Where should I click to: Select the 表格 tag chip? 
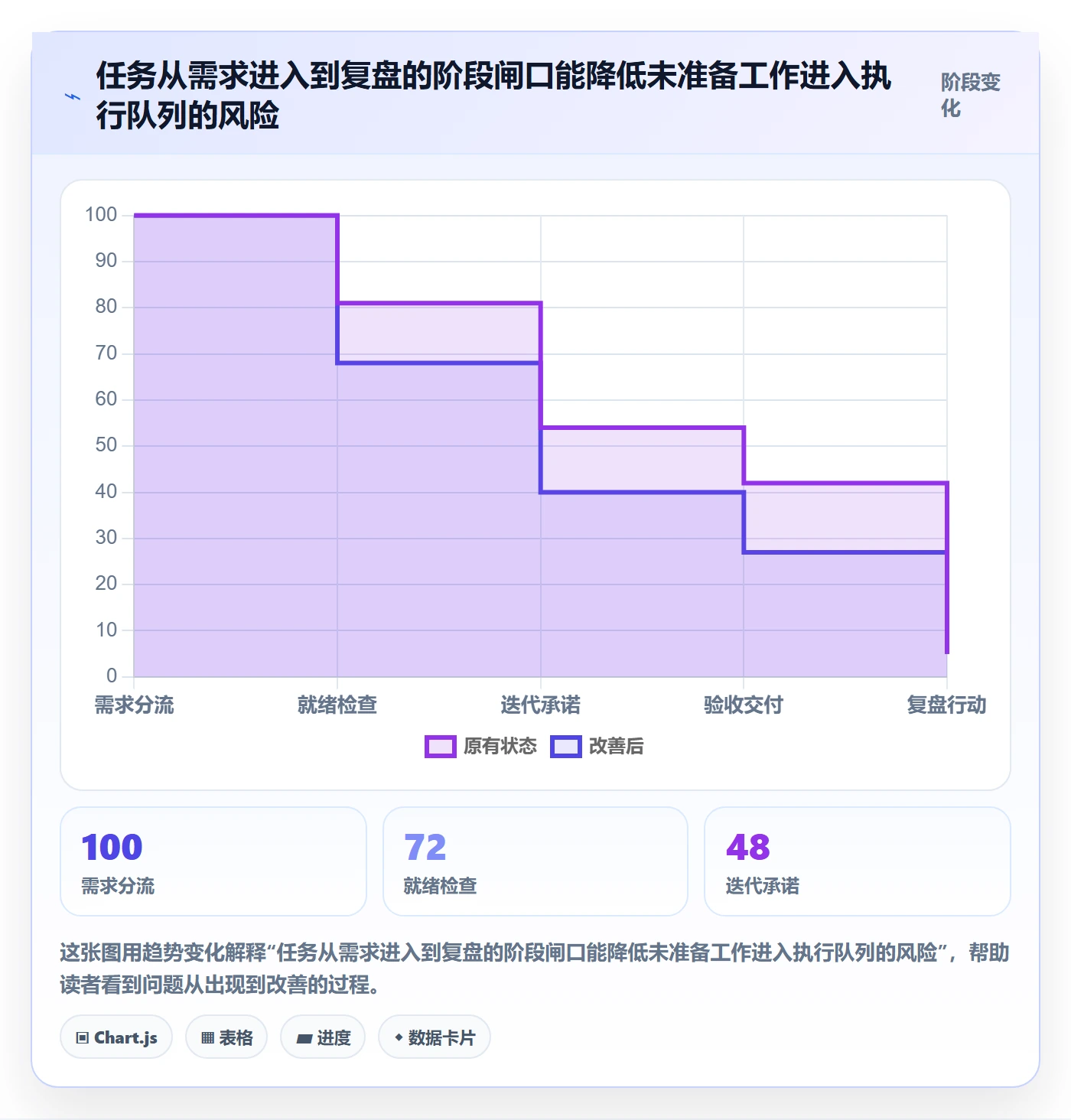pyautogui.click(x=226, y=1037)
